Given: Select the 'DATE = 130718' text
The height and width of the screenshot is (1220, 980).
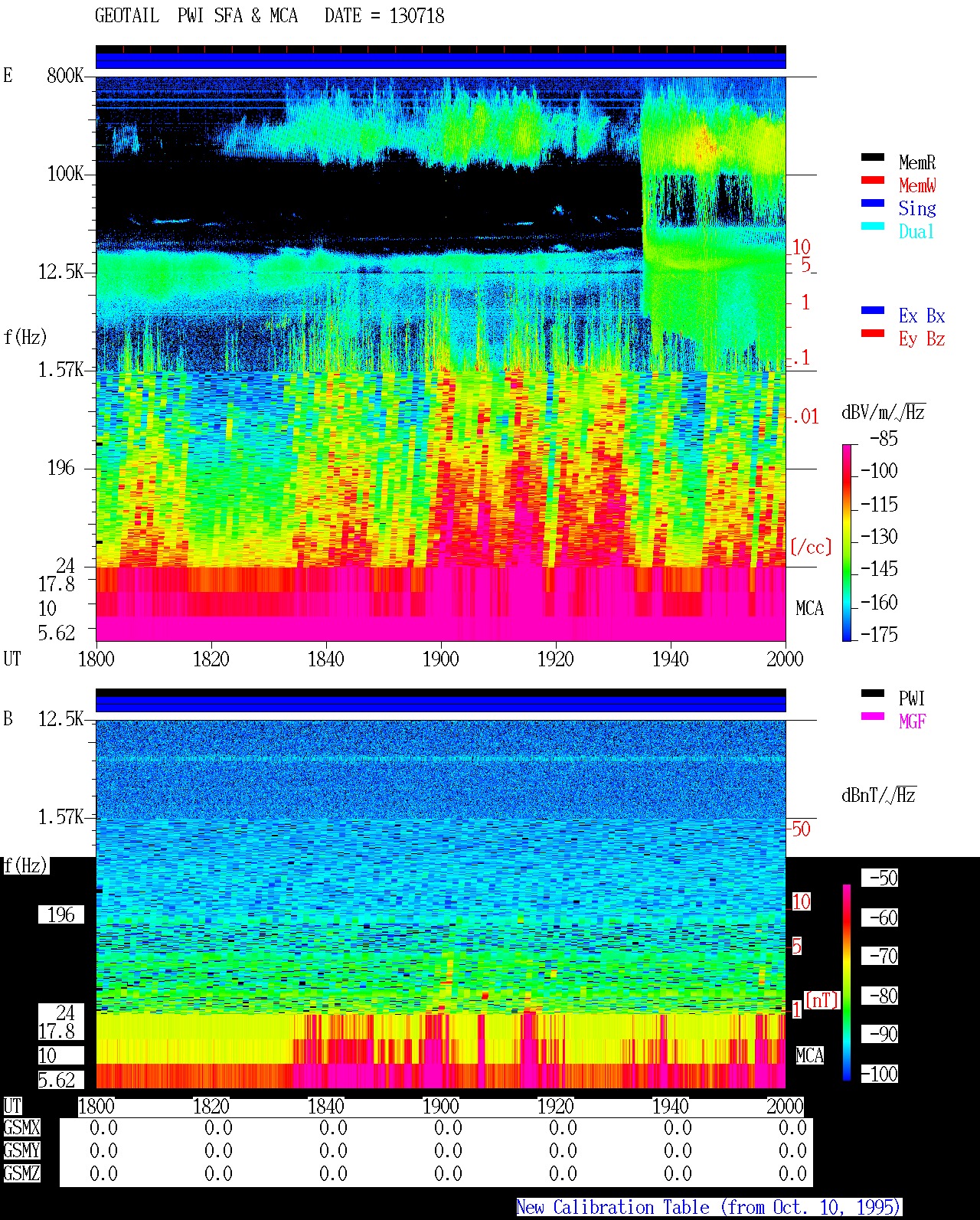Looking at the screenshot, I should click(x=384, y=16).
